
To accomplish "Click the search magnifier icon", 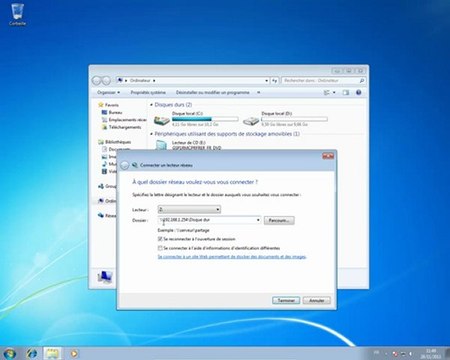I will pyautogui.click(x=362, y=81).
